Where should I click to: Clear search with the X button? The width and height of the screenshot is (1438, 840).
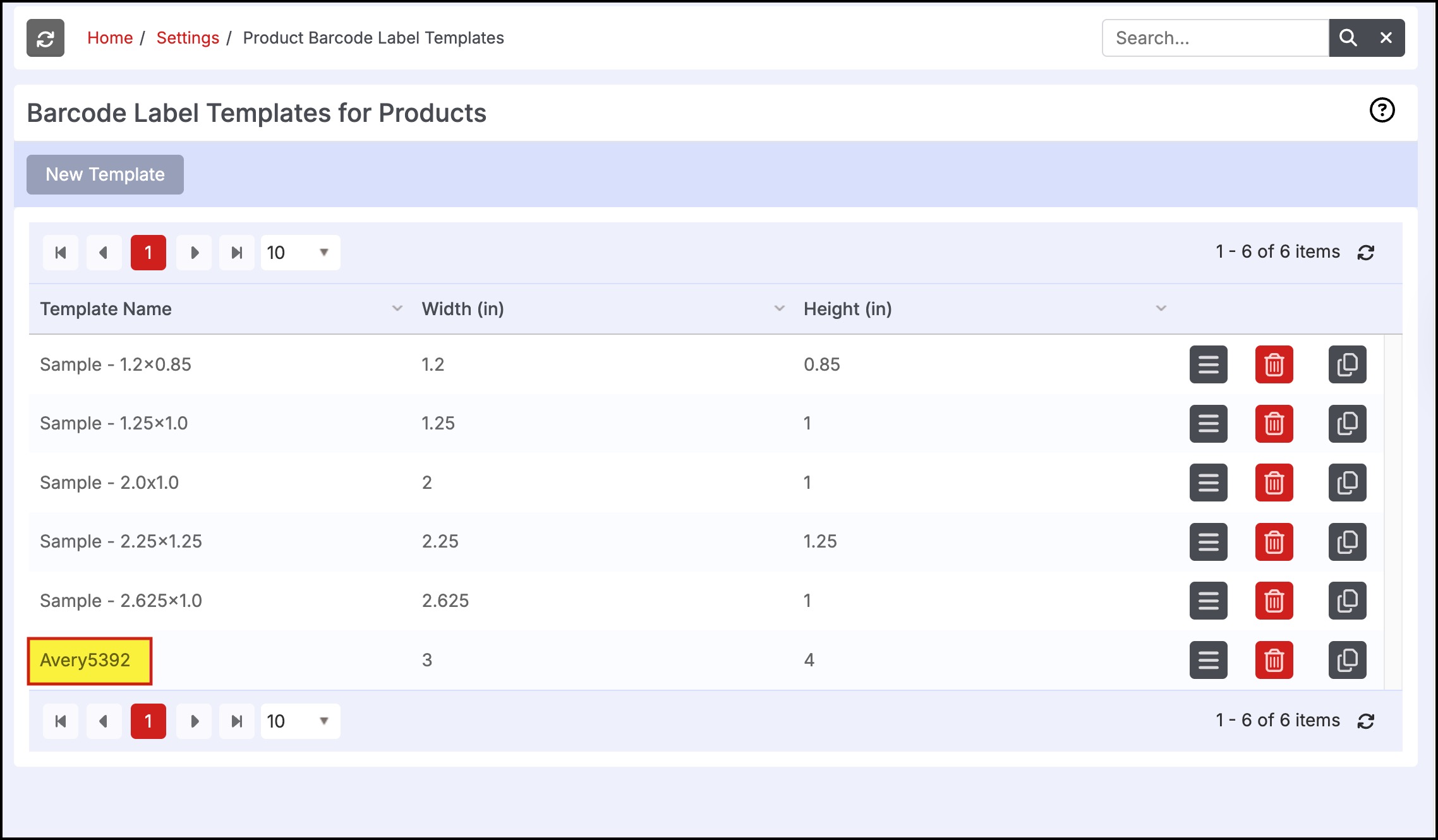pos(1386,38)
